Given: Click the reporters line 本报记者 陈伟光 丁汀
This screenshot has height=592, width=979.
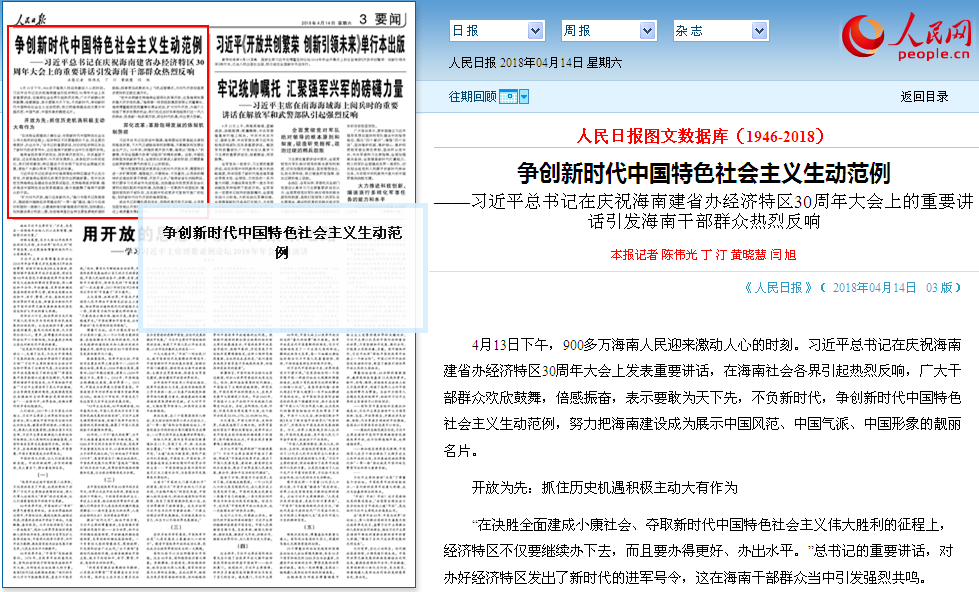Looking at the screenshot, I should pos(703,255).
